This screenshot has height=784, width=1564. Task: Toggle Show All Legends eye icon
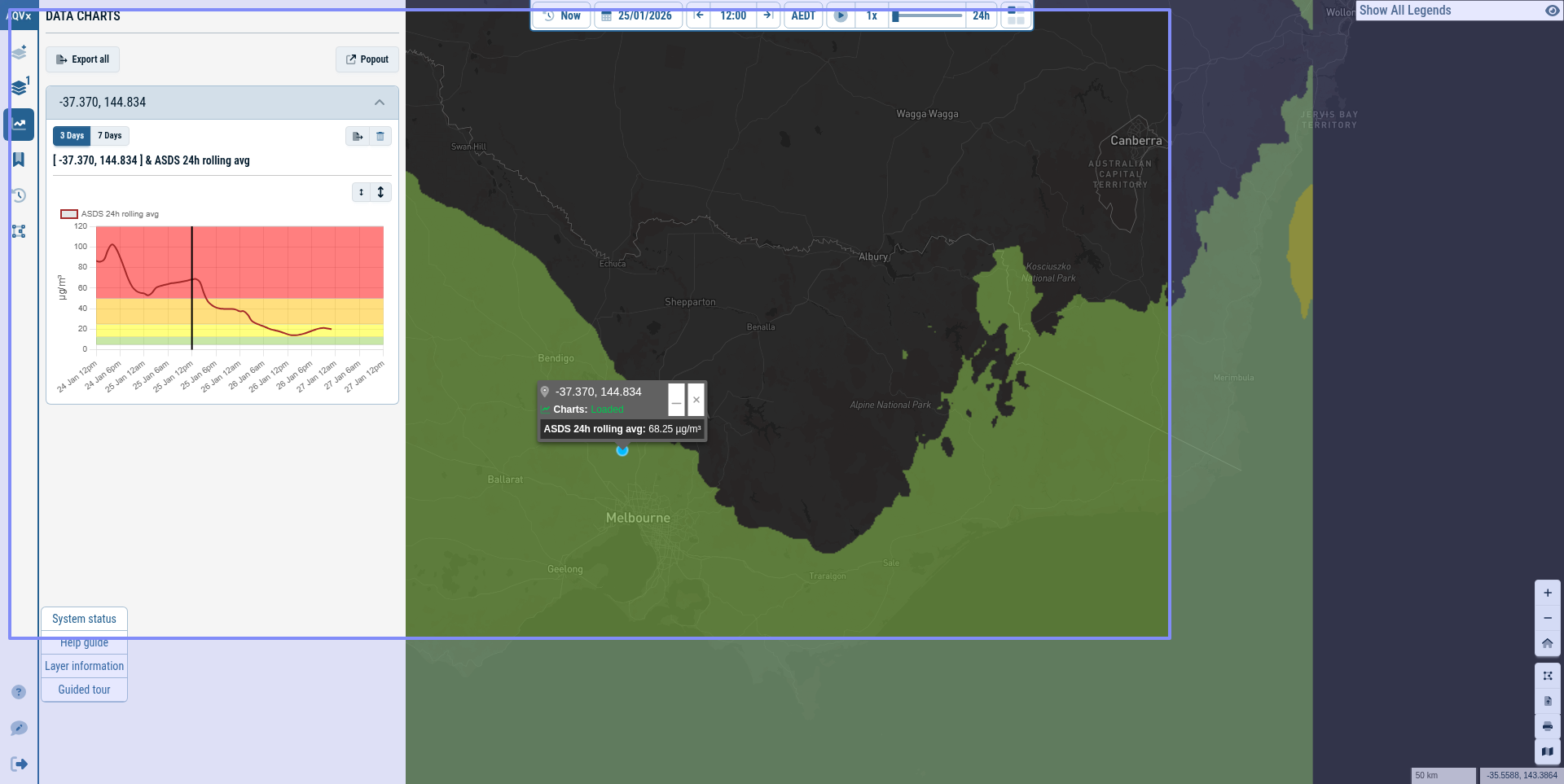(1552, 11)
